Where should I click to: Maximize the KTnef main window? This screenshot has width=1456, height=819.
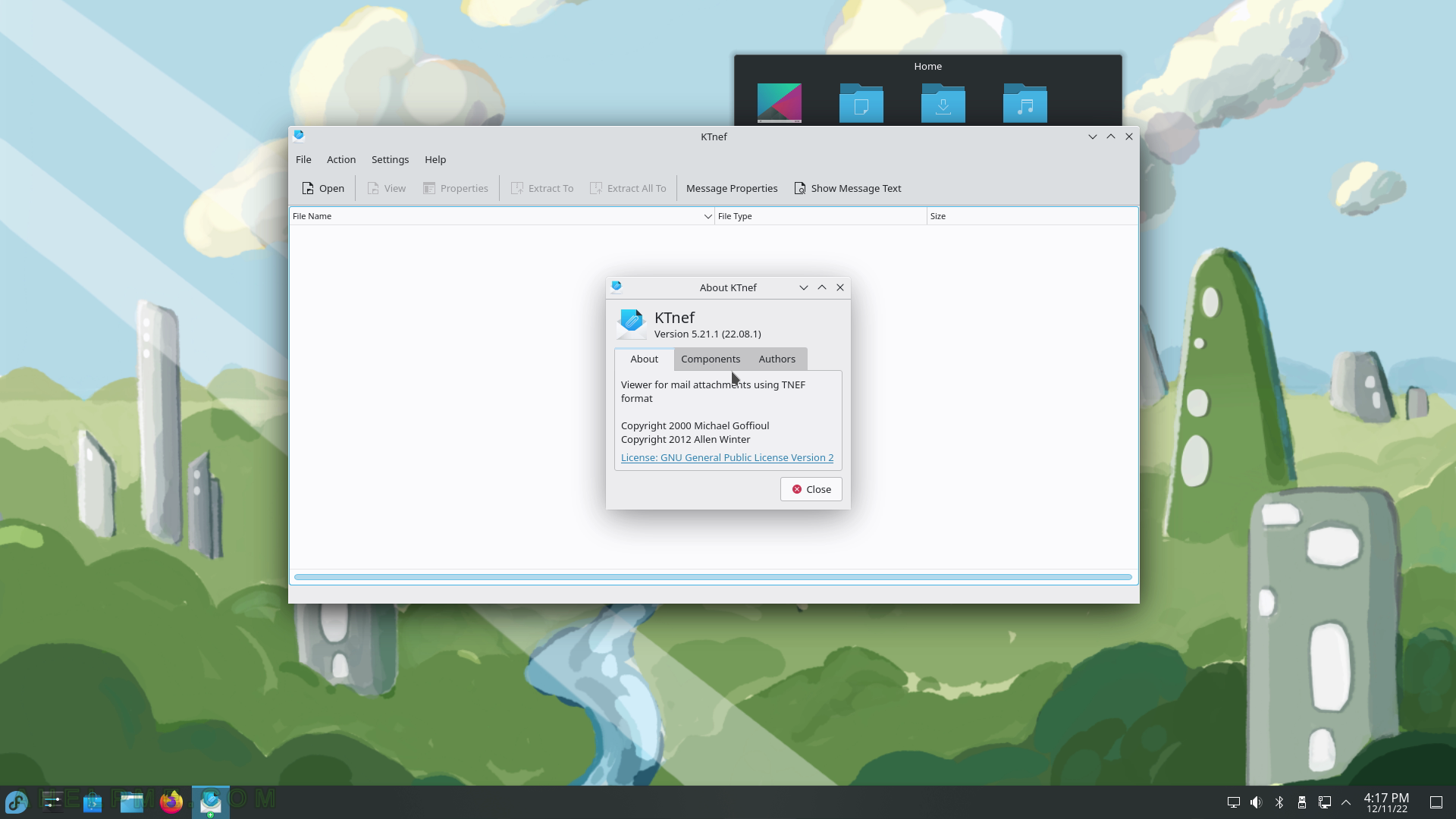tap(1111, 136)
